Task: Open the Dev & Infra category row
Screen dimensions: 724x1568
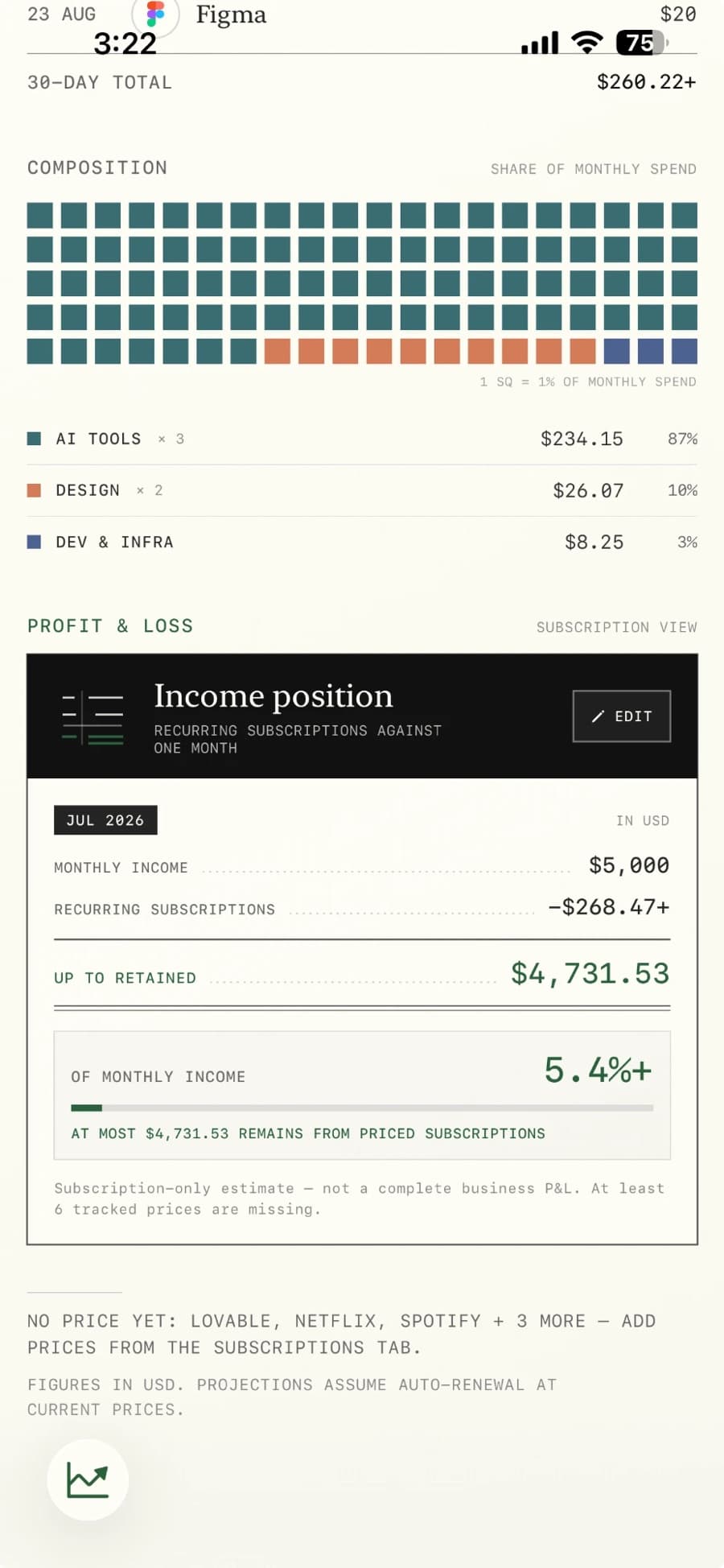Action: [x=362, y=542]
